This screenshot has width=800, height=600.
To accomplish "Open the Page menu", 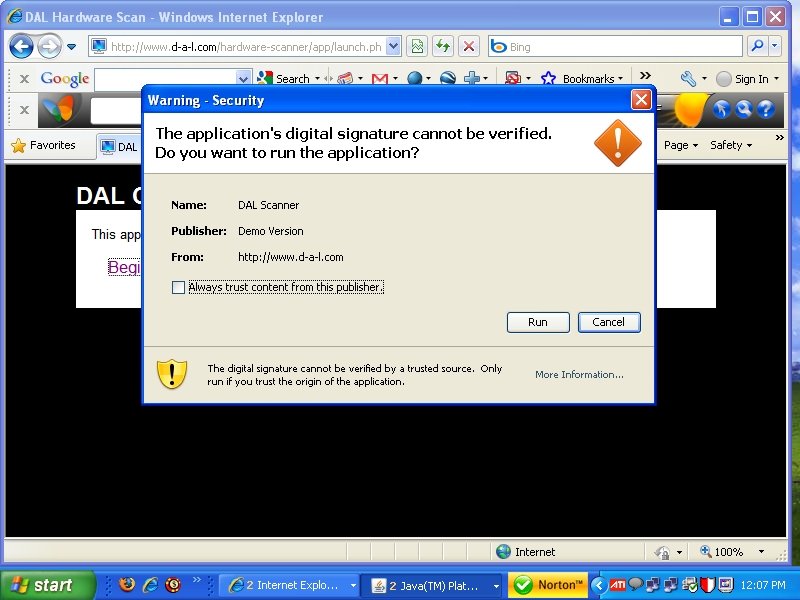I will 681,145.
